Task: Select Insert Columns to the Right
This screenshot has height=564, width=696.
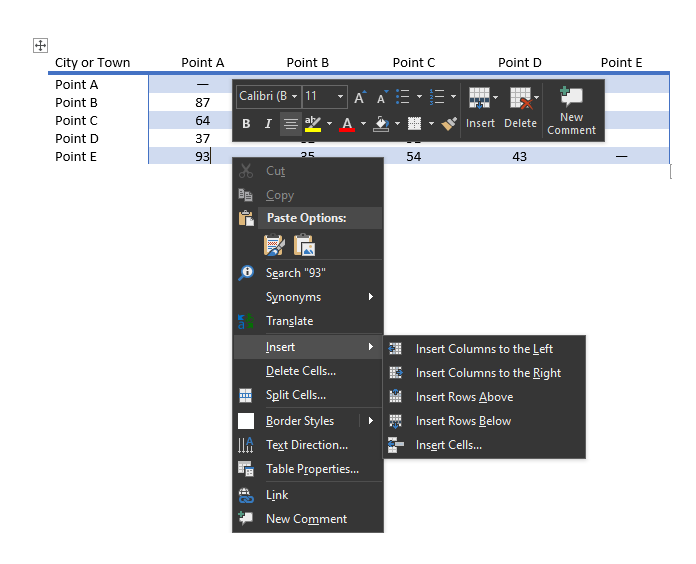Action: tap(488, 373)
